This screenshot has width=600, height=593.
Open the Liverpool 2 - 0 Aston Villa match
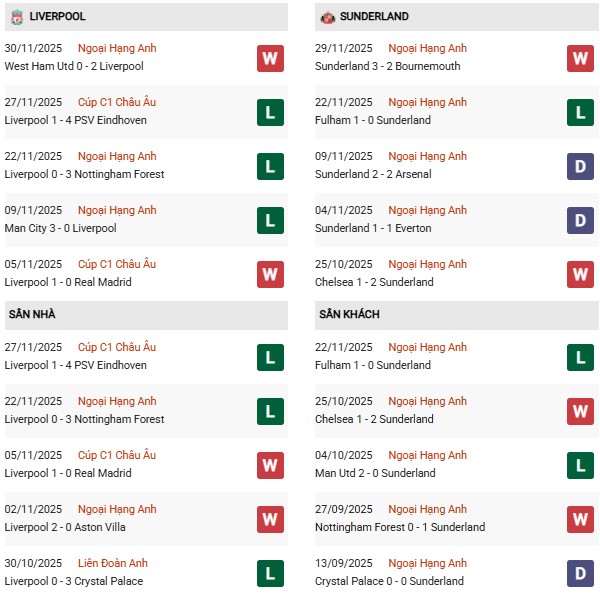(x=66, y=527)
